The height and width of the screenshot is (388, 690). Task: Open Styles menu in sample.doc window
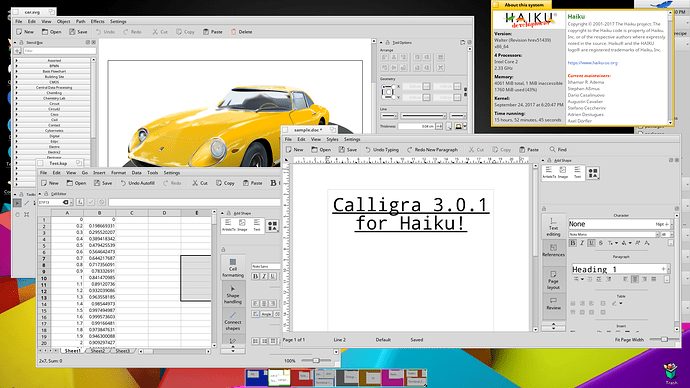point(332,139)
